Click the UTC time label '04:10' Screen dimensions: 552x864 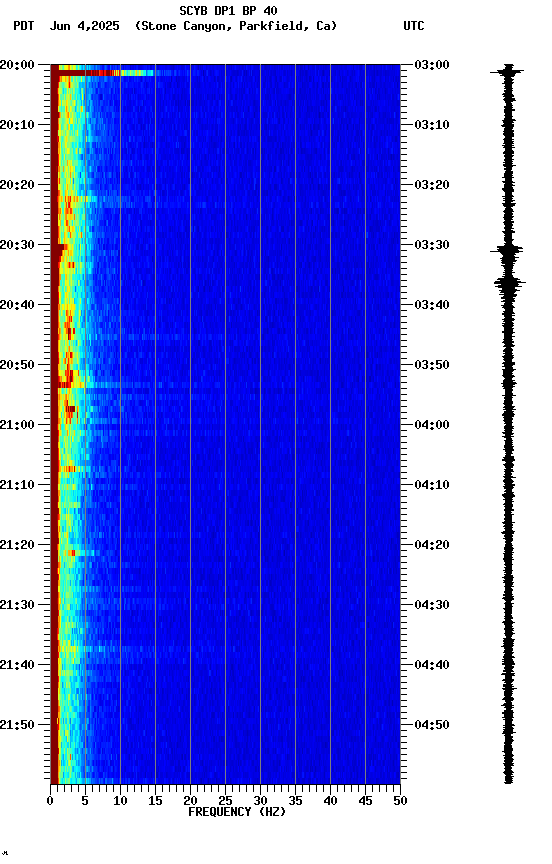pyautogui.click(x=432, y=485)
